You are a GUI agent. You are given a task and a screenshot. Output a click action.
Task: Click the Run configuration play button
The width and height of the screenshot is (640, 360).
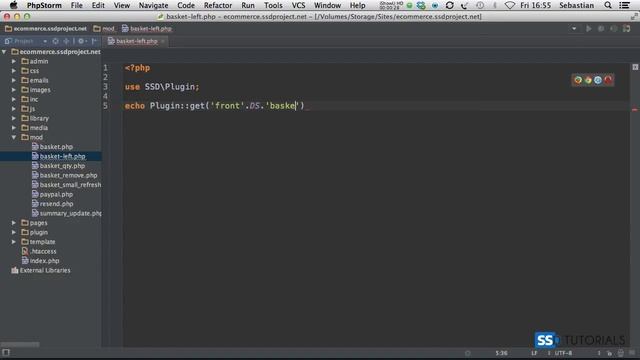pyautogui.click(x=589, y=29)
